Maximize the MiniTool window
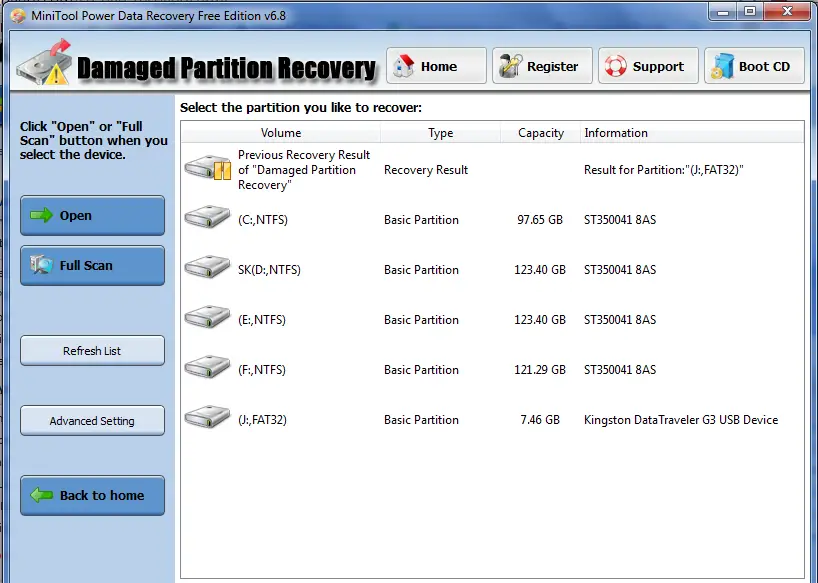The image size is (818, 583). click(x=750, y=11)
